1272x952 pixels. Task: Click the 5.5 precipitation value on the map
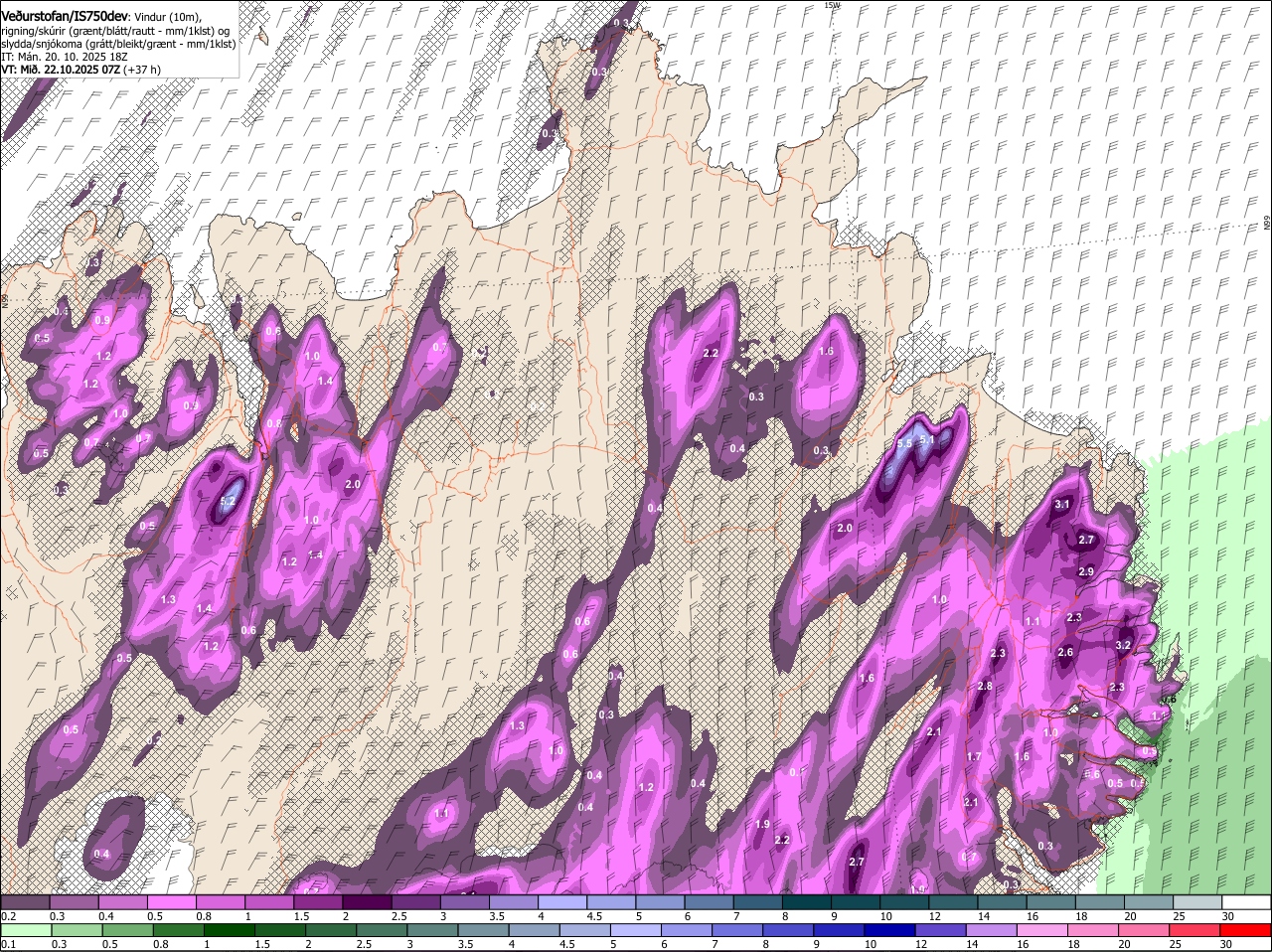[x=904, y=443]
